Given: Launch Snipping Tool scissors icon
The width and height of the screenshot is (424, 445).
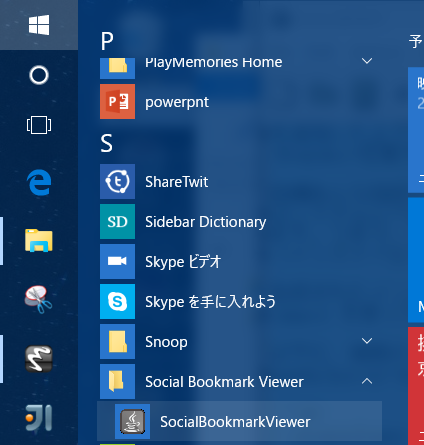Looking at the screenshot, I should pos(38,299).
